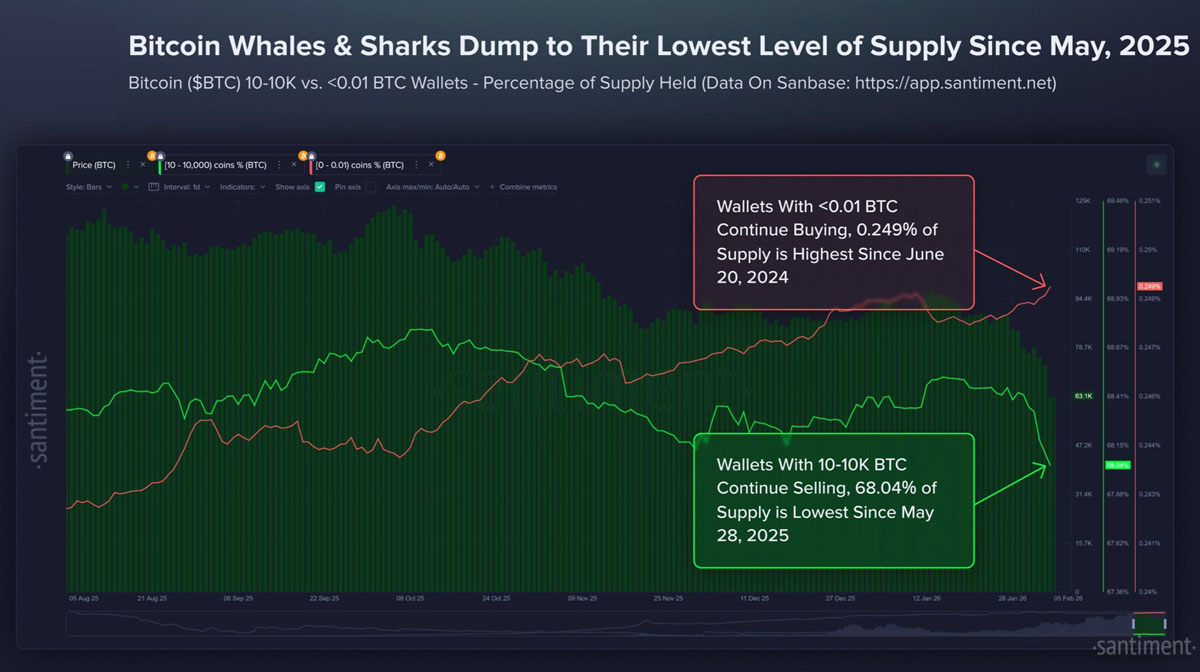Enable the Pin axis checkbox
The width and height of the screenshot is (1200, 672).
(370, 187)
